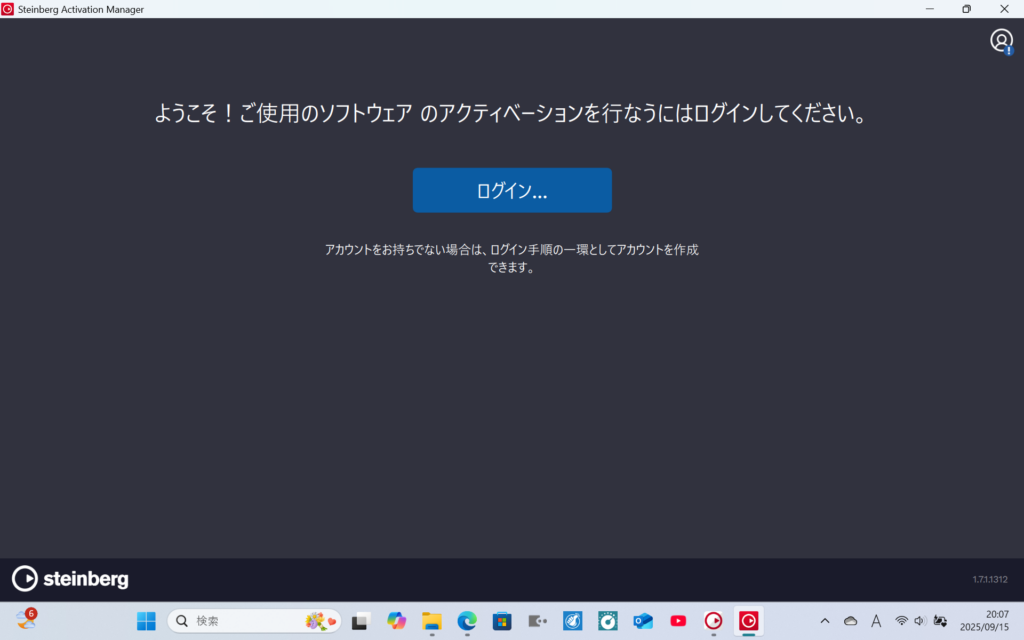Toggle the IME input mode A indicator
The height and width of the screenshot is (640, 1024).
click(x=876, y=621)
